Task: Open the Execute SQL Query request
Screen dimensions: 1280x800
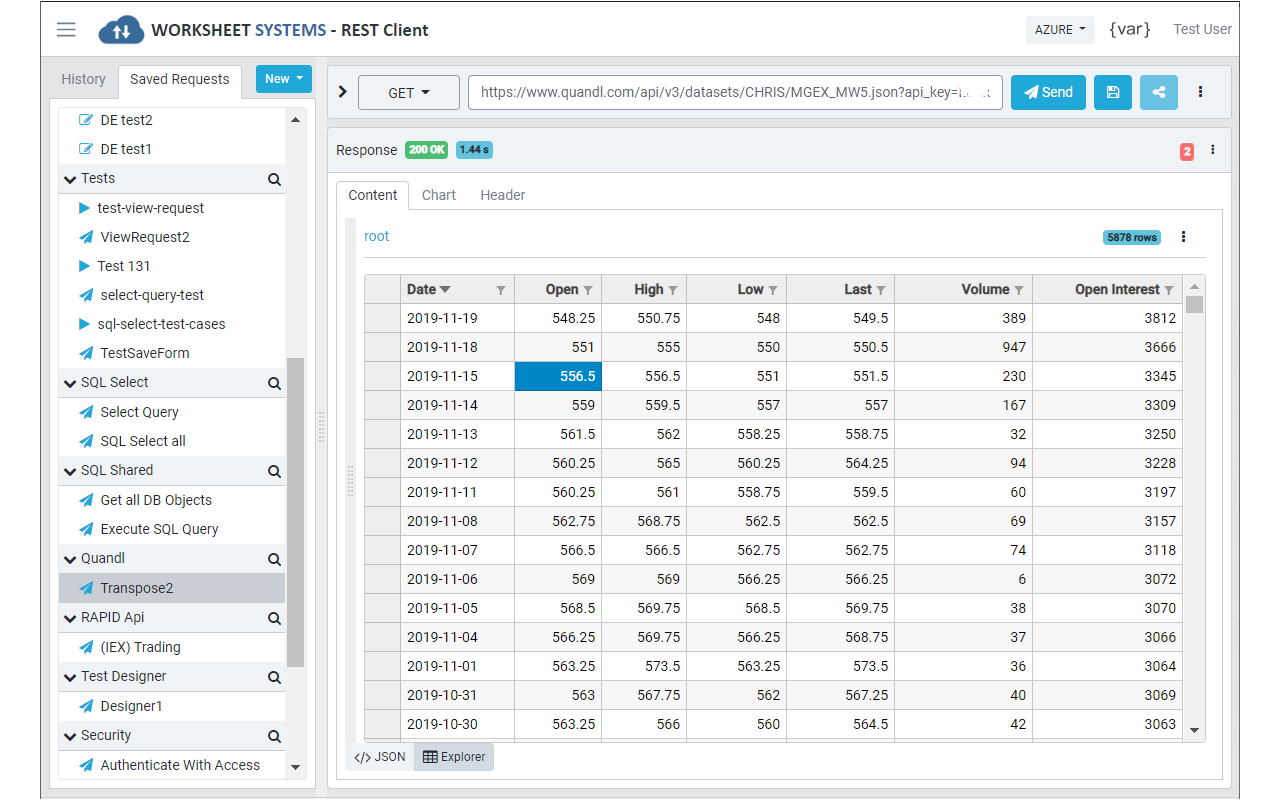Action: [172, 529]
